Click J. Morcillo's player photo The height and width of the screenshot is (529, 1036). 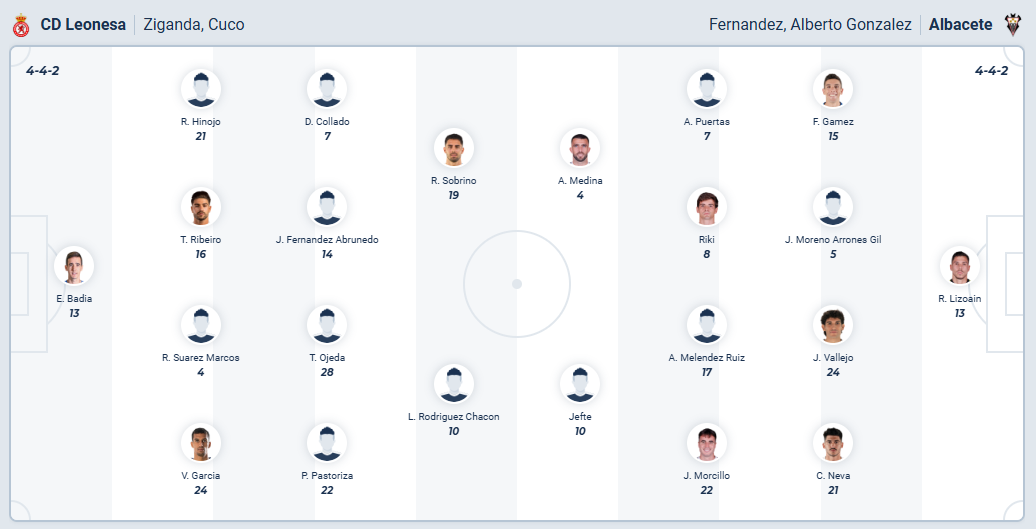point(707,443)
